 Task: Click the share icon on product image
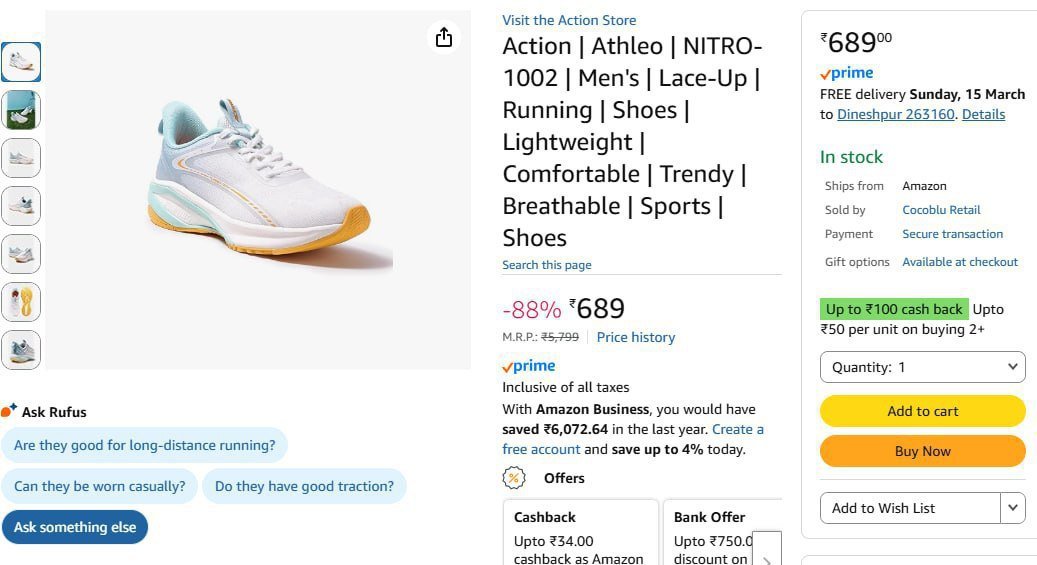click(444, 38)
